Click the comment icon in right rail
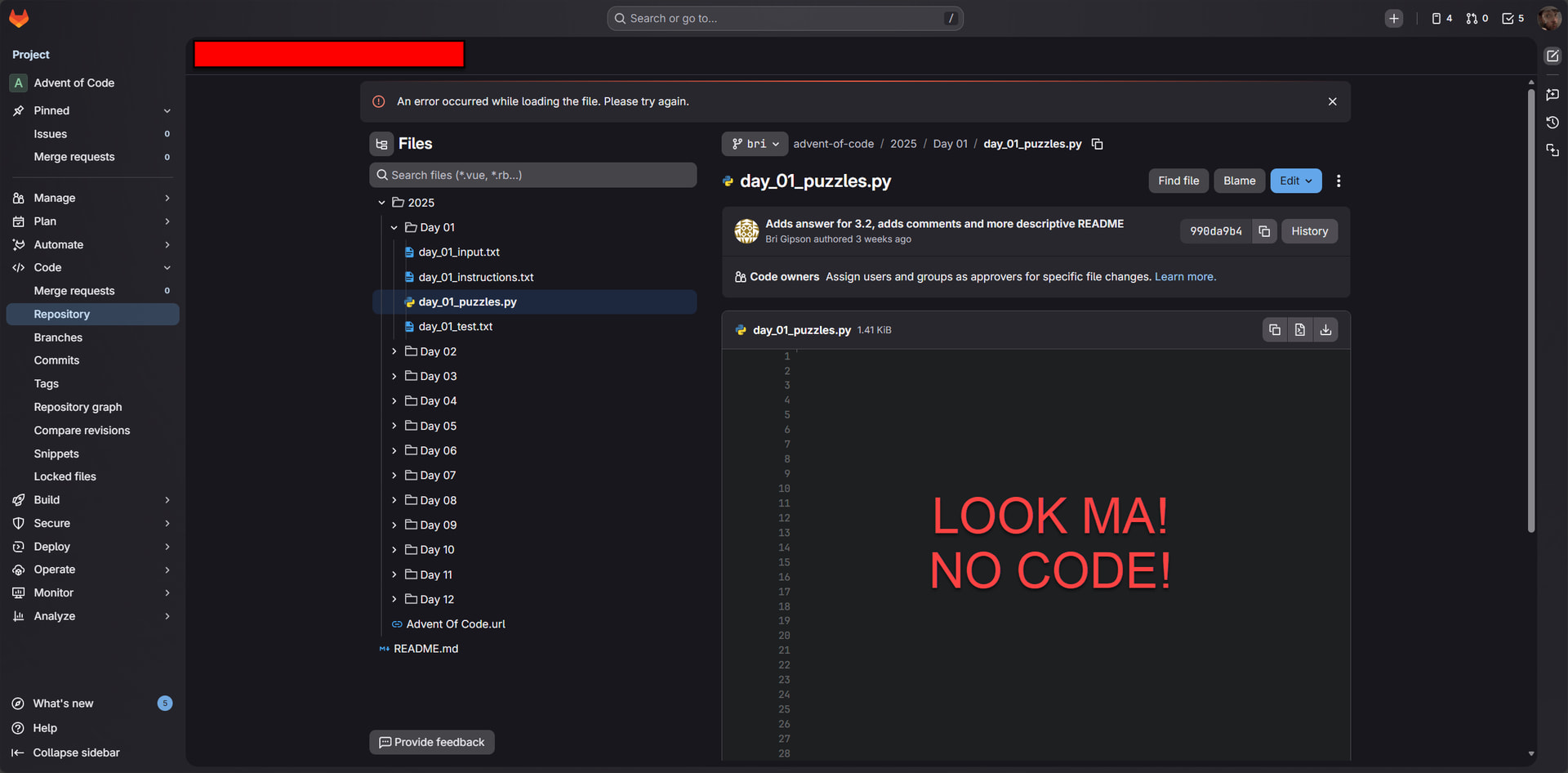The image size is (1568, 773). click(1552, 95)
